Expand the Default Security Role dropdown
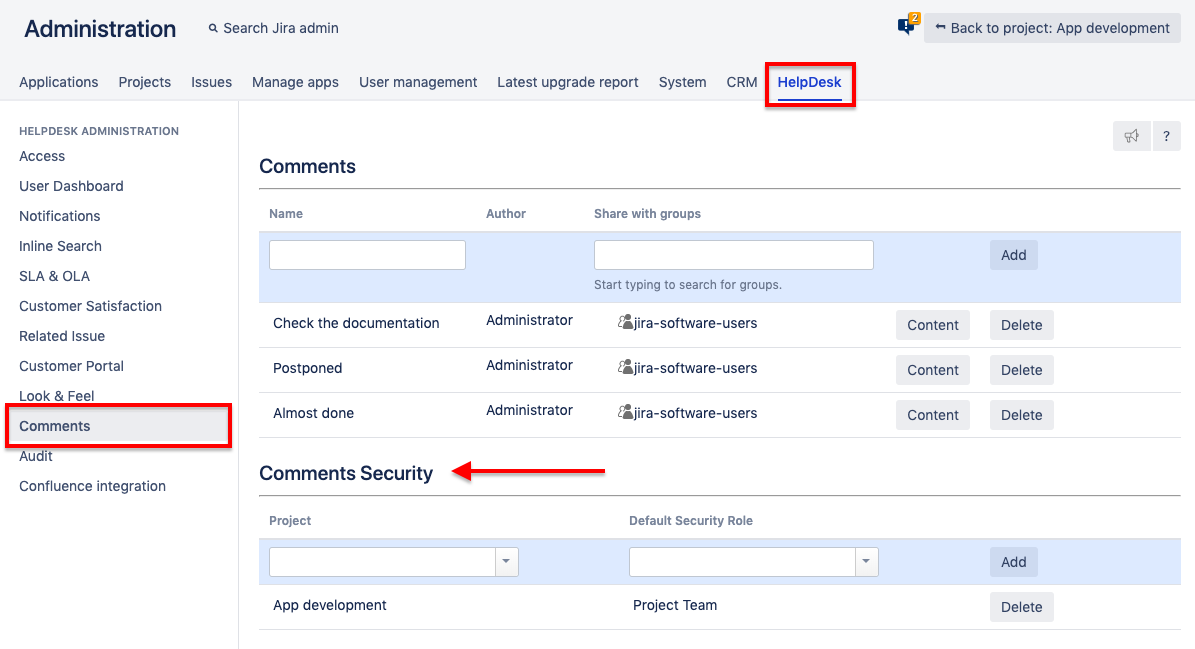 [867, 562]
